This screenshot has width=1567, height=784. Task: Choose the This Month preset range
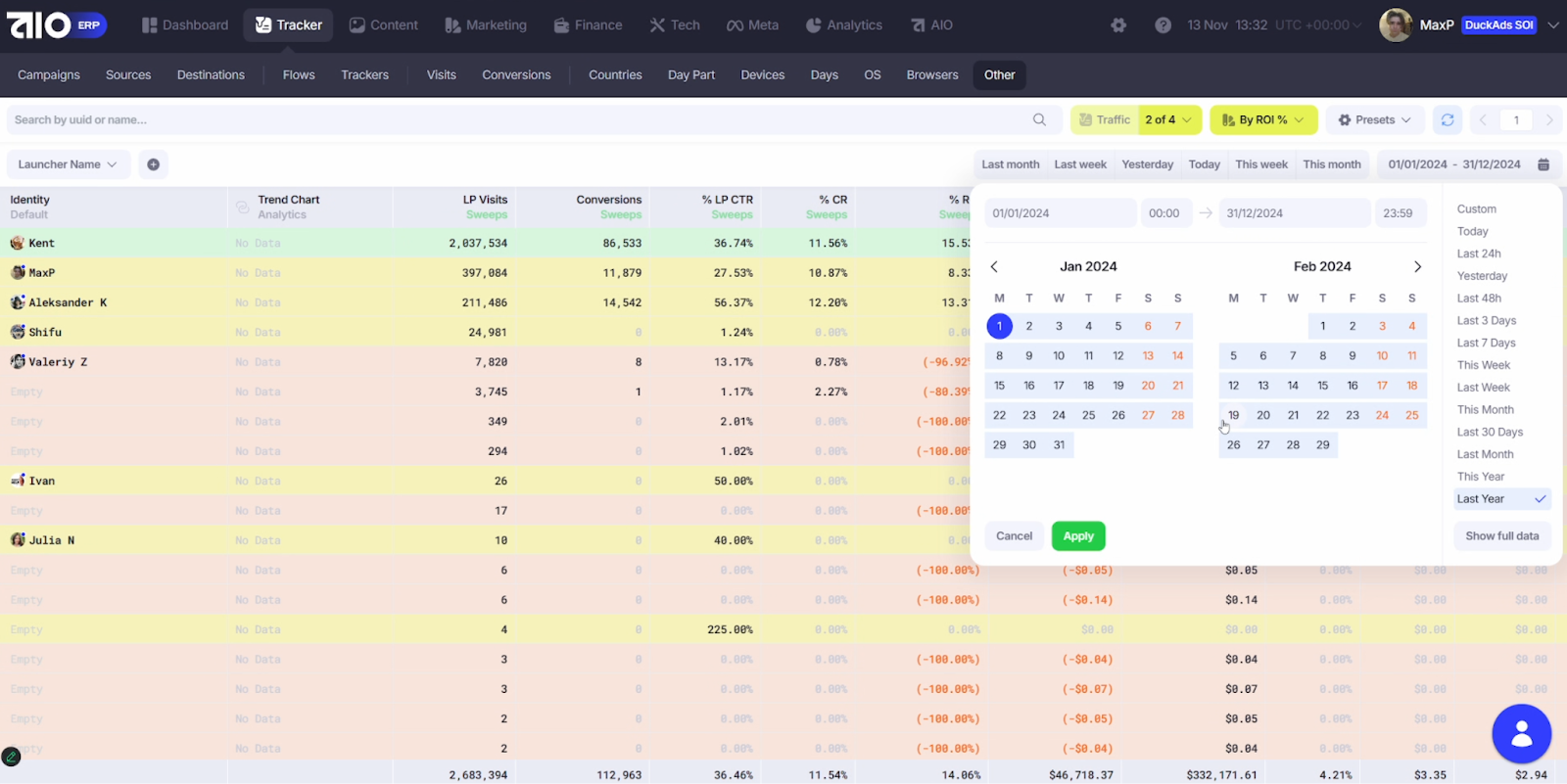click(1485, 410)
